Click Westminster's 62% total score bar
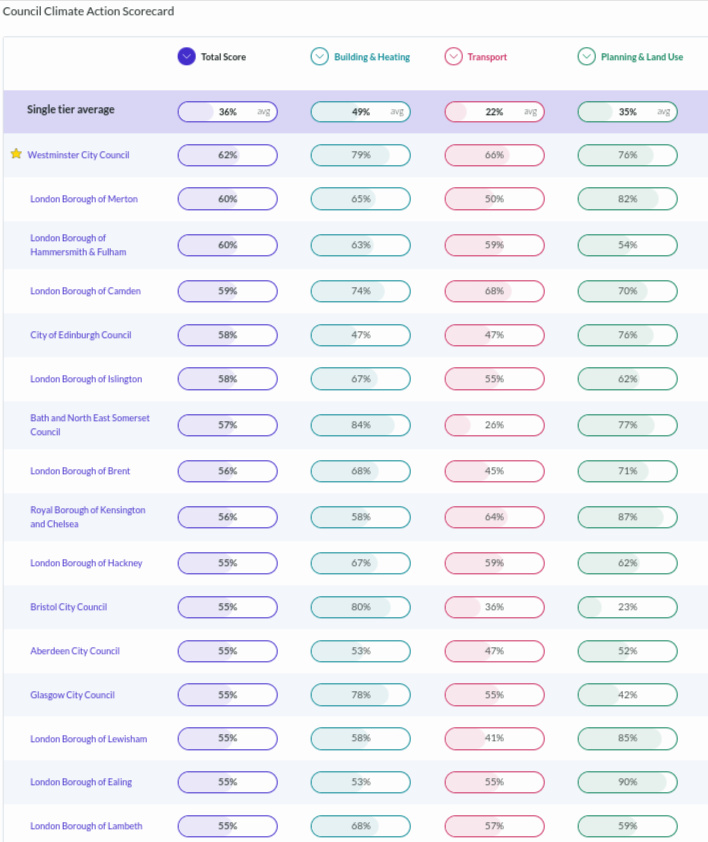Screen dimensions: 708x842 tap(227, 155)
